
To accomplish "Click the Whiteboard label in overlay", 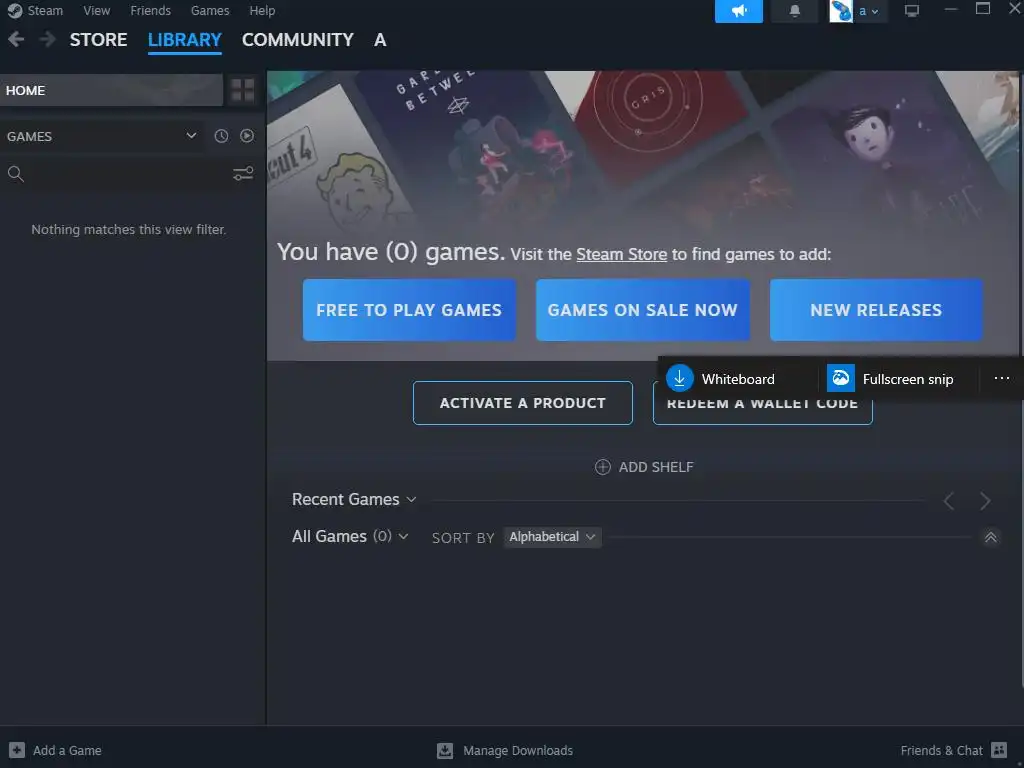I will click(738, 379).
